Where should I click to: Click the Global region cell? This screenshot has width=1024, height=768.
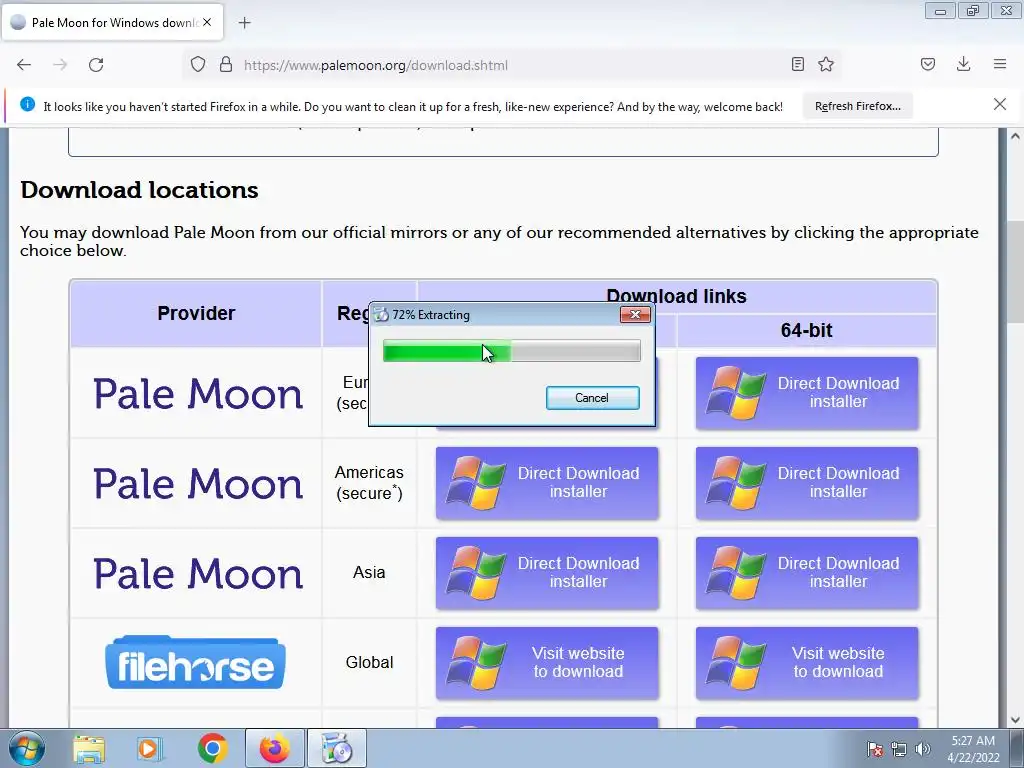(369, 662)
